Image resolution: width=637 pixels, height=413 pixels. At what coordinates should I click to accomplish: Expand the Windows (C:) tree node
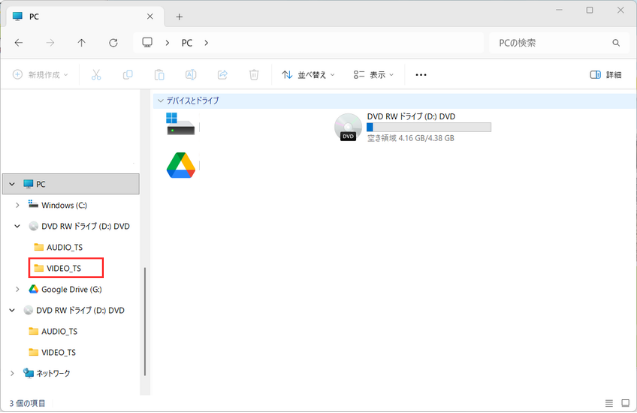[x=17, y=205]
